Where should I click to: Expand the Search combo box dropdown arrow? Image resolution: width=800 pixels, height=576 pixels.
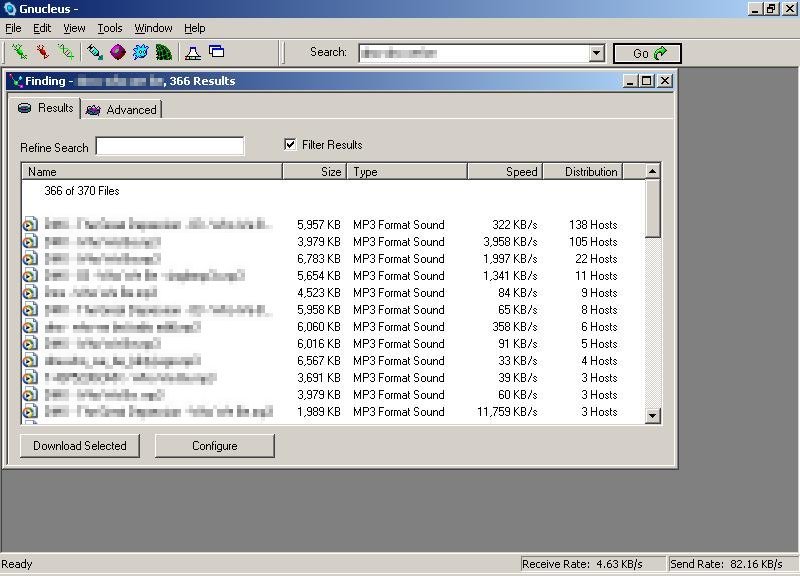[596, 53]
